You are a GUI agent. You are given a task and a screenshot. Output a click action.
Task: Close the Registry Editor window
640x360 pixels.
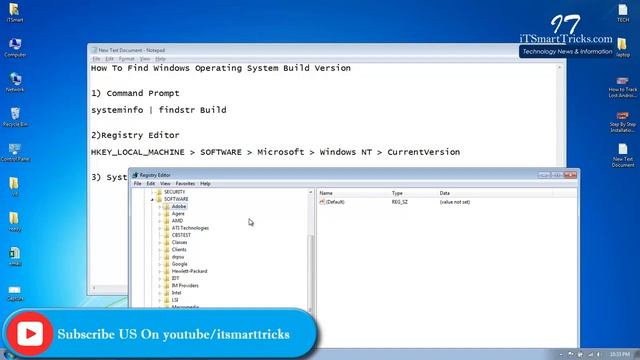point(571,175)
